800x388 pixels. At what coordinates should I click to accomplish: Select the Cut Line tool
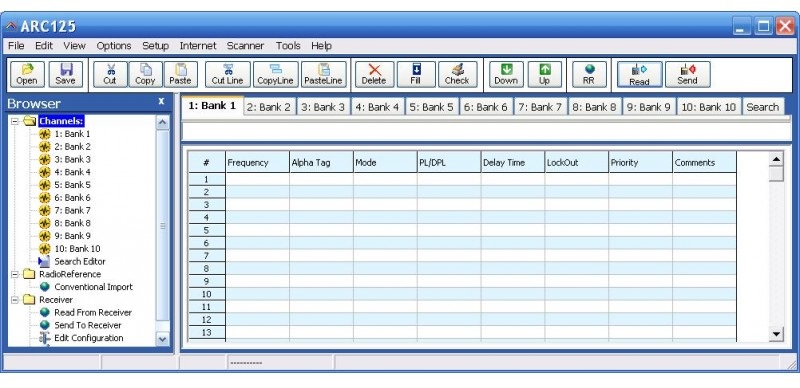click(x=228, y=75)
